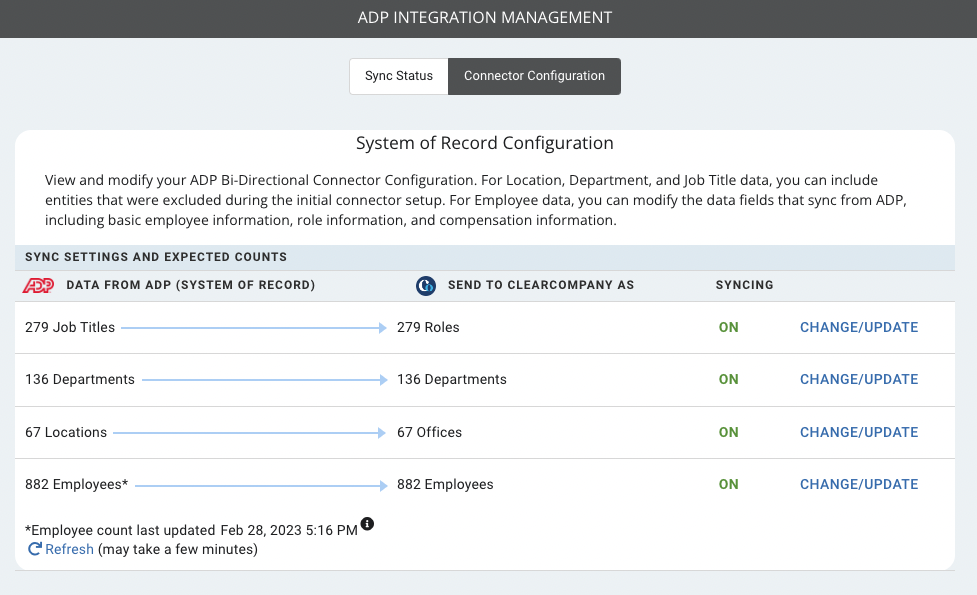The height and width of the screenshot is (595, 977).
Task: Click 'SEND TO CLEARCOMPANY AS' column header
Action: click(x=541, y=285)
